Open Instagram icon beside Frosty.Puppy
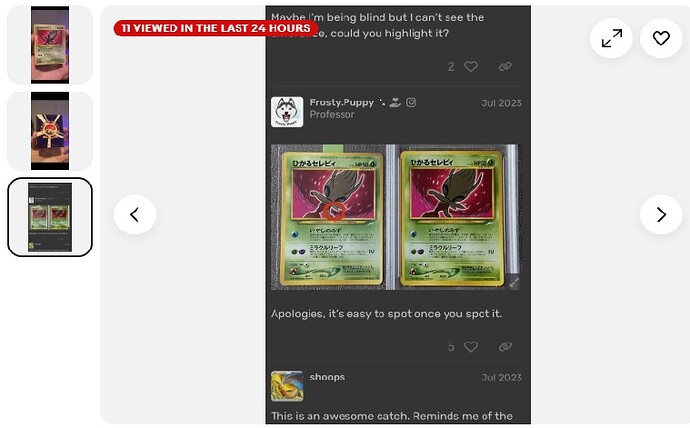Image resolution: width=690 pixels, height=428 pixels. tap(411, 102)
